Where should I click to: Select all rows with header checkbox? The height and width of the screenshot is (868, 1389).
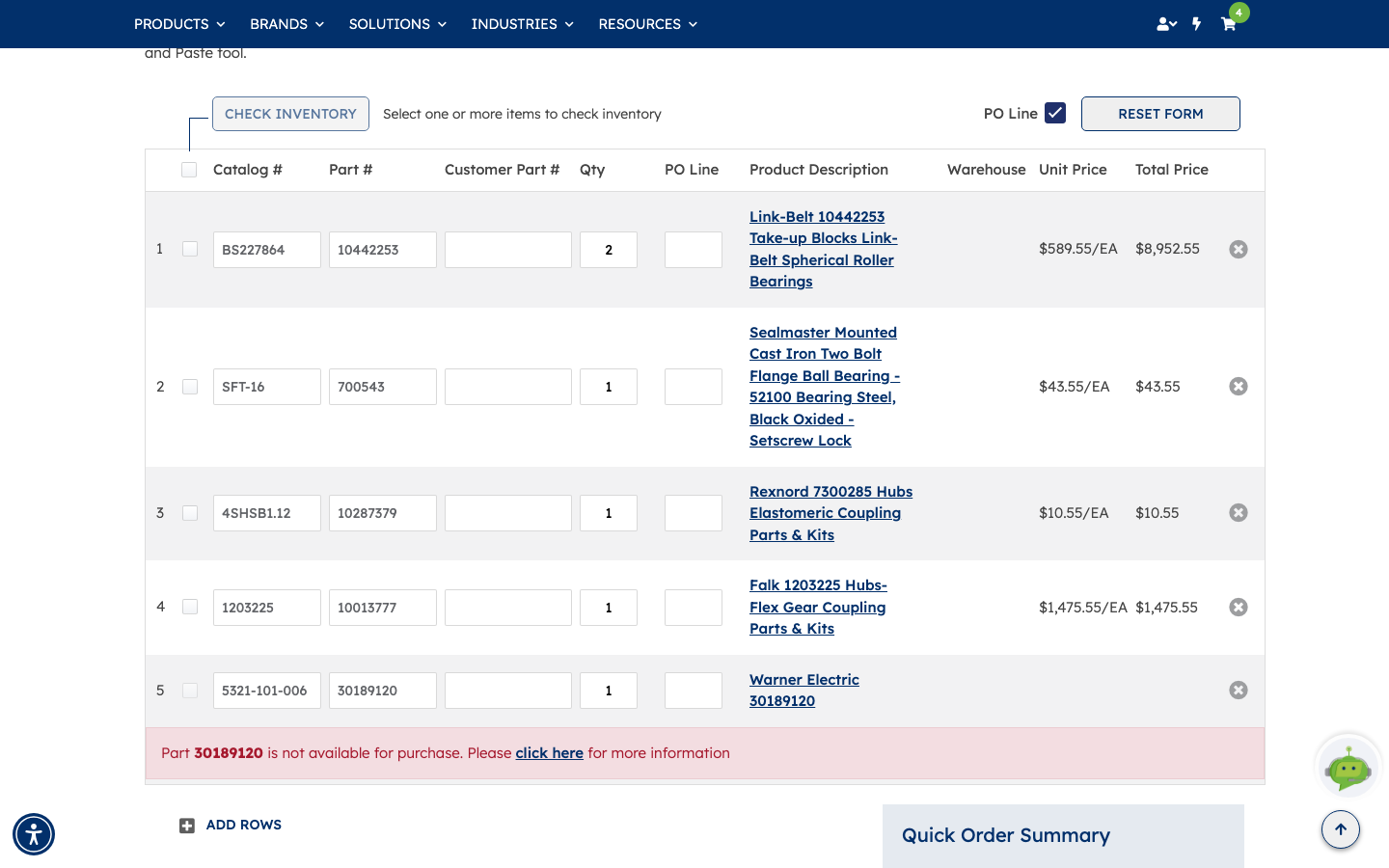189,170
